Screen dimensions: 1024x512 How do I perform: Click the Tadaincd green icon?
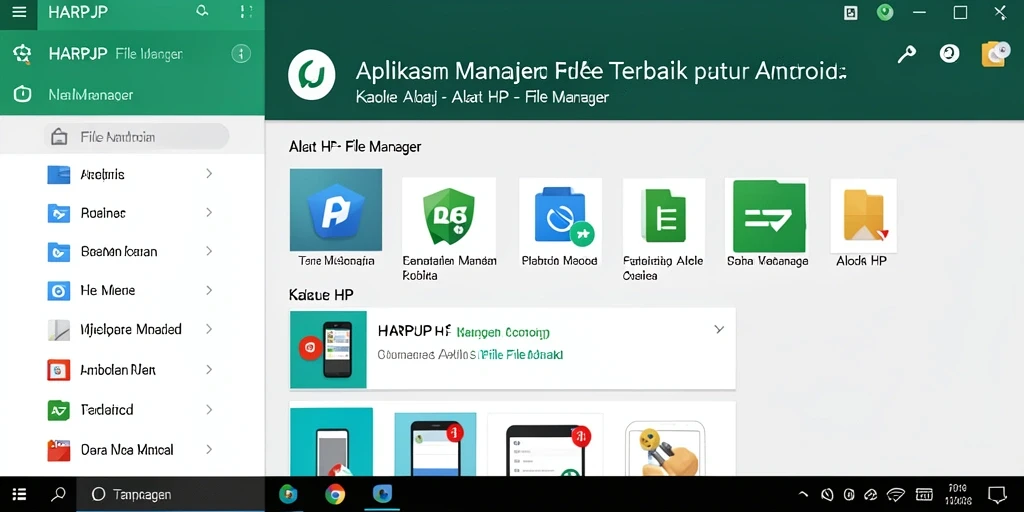(59, 410)
